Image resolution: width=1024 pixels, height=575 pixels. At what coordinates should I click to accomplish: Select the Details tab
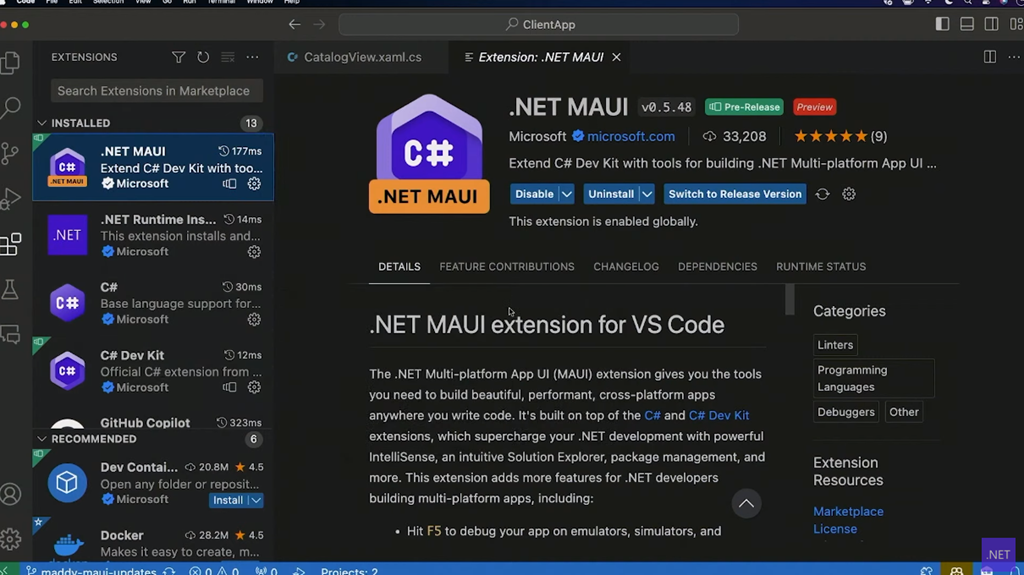pos(399,267)
